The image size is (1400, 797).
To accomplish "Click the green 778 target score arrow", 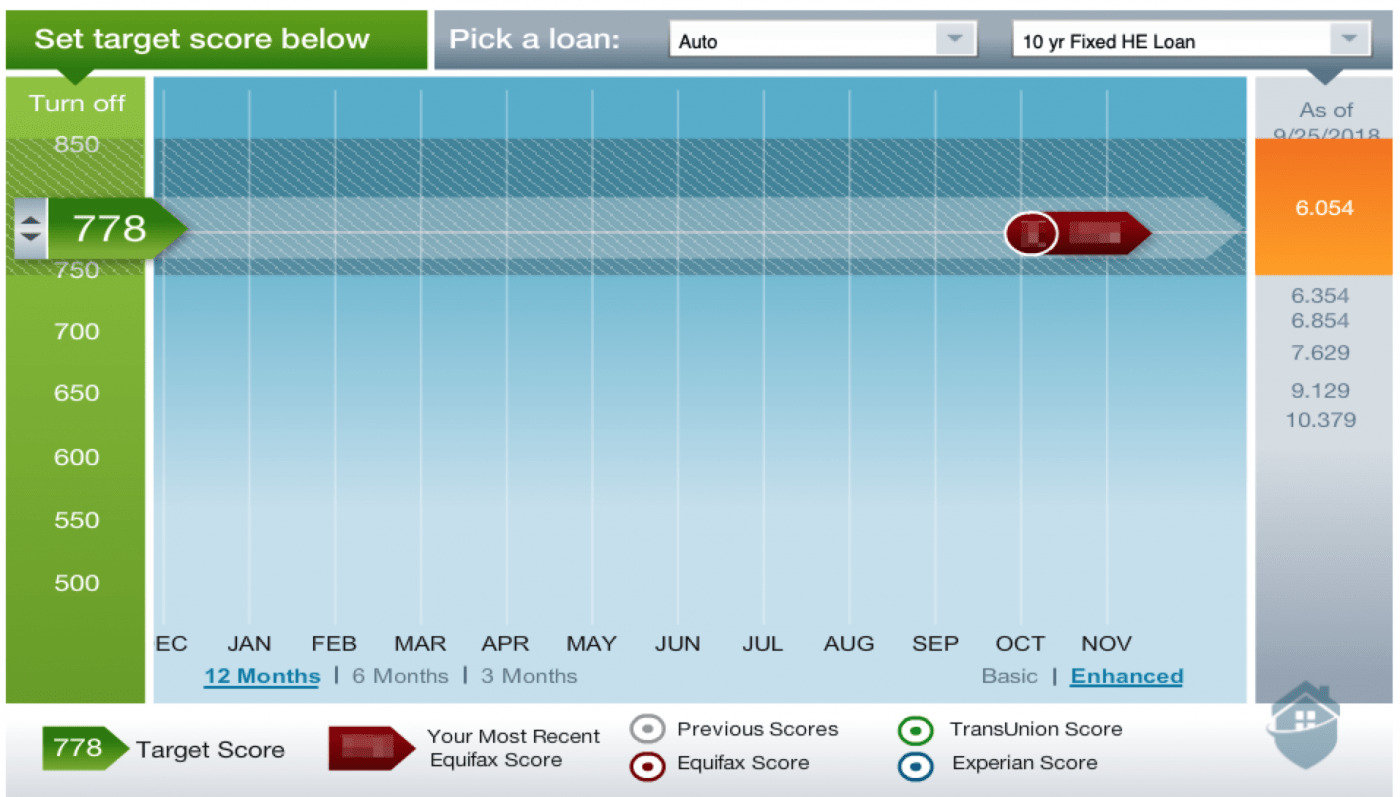I will tap(112, 229).
